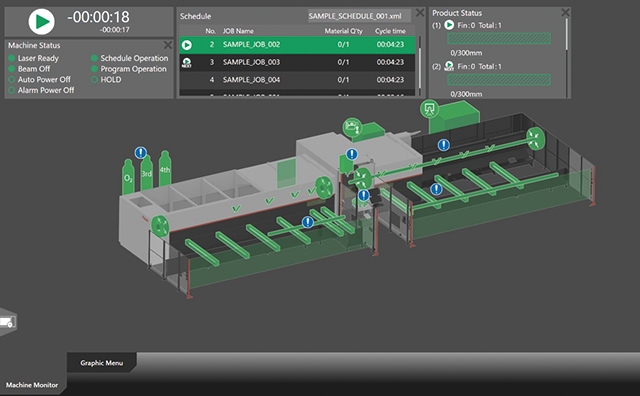Click the side tab icon at left edge
The height and width of the screenshot is (396, 640).
(8, 322)
